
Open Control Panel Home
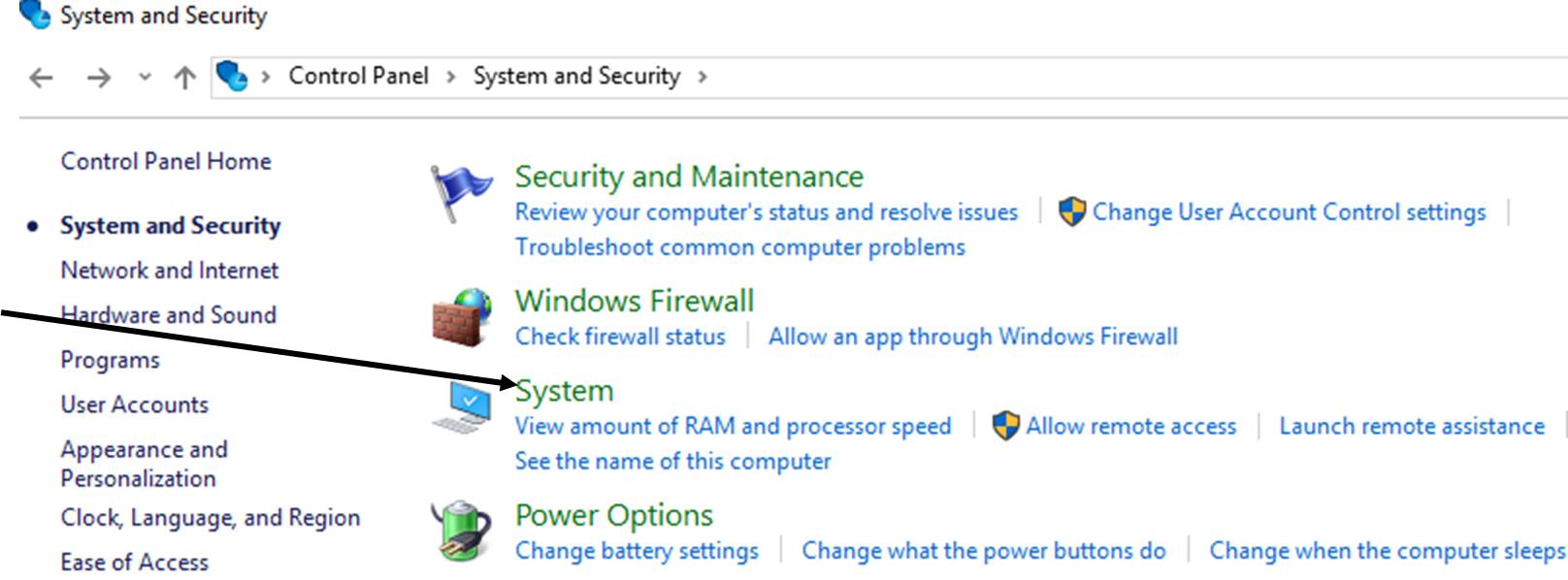[166, 162]
